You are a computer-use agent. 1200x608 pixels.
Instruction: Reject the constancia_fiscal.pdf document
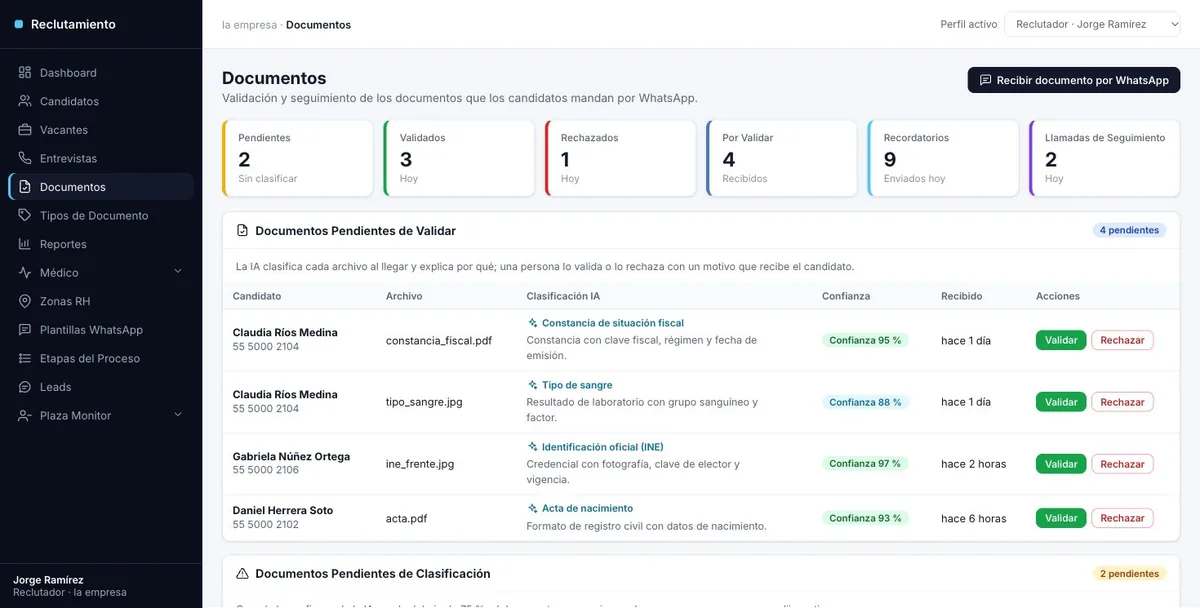[1122, 340]
